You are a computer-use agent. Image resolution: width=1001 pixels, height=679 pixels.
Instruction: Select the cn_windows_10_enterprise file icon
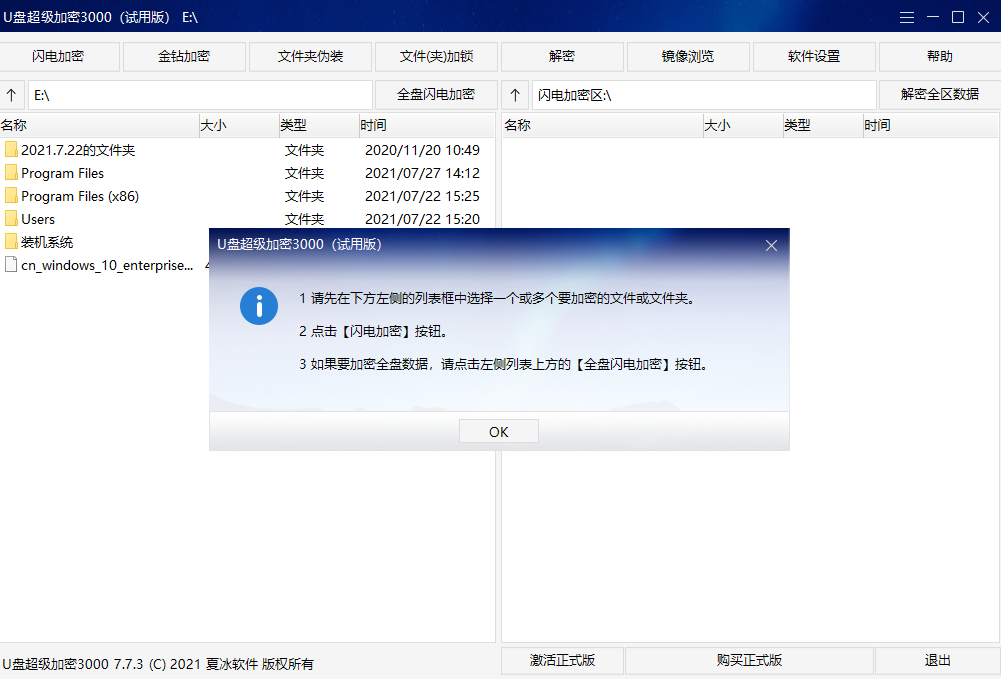[x=11, y=264]
